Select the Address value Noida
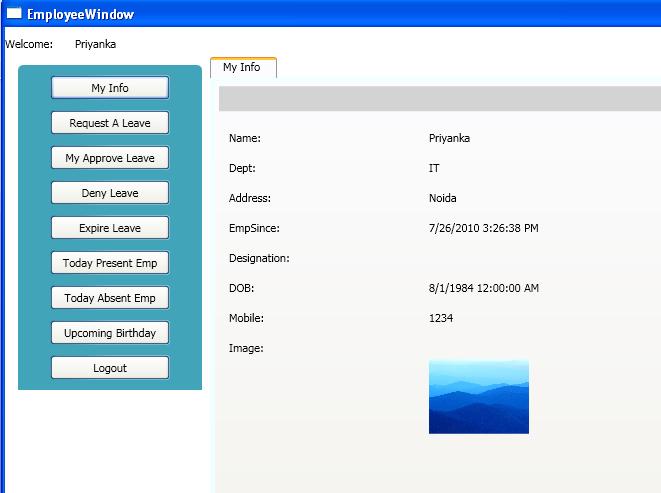Image resolution: width=661 pixels, height=493 pixels. [x=442, y=198]
